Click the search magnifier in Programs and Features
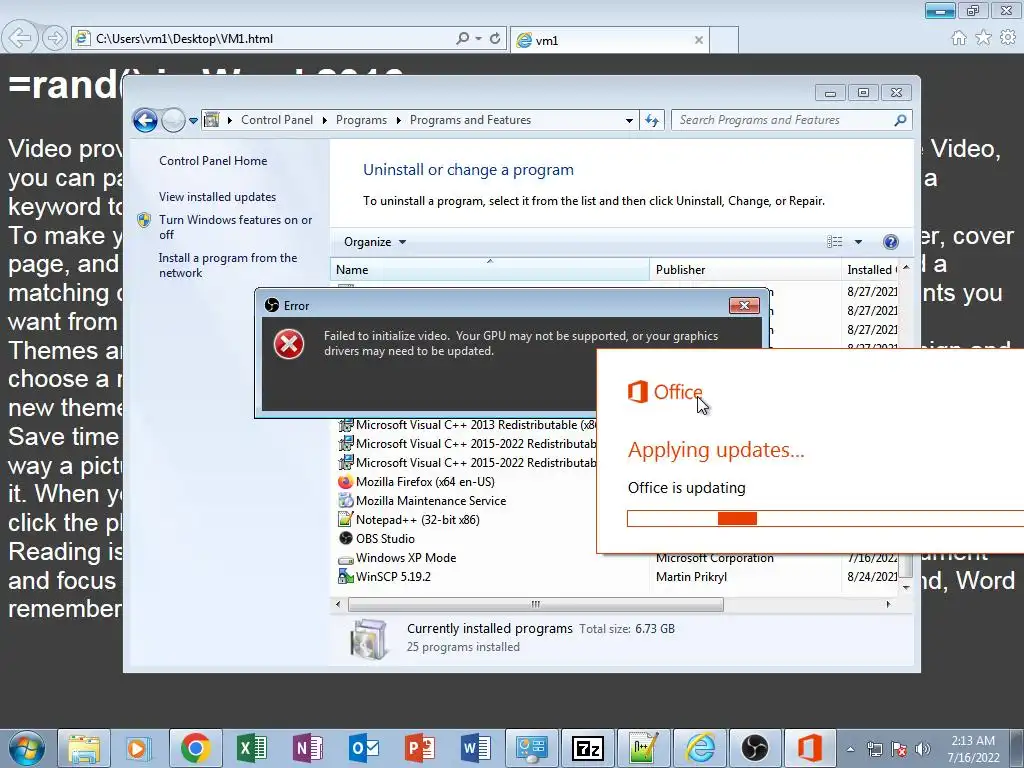The width and height of the screenshot is (1024, 768). (900, 120)
